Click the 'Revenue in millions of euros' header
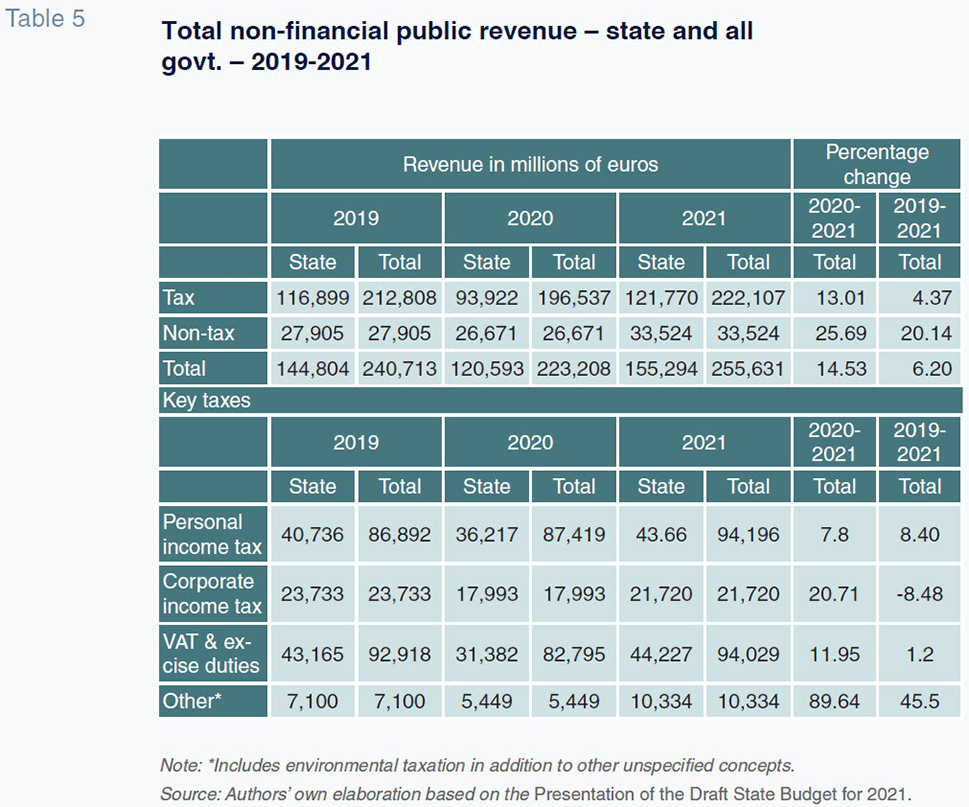Image resolution: width=969 pixels, height=807 pixels. [530, 164]
